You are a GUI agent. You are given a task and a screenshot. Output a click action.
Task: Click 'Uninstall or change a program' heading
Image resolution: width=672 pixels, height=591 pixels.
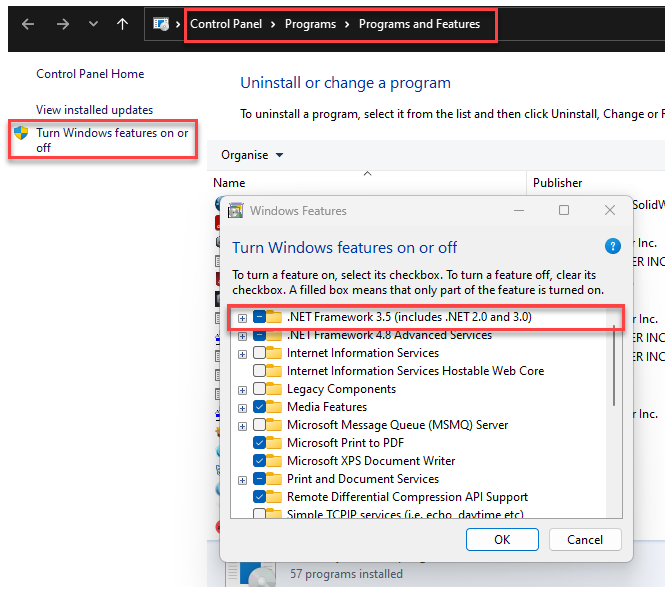click(x=345, y=83)
